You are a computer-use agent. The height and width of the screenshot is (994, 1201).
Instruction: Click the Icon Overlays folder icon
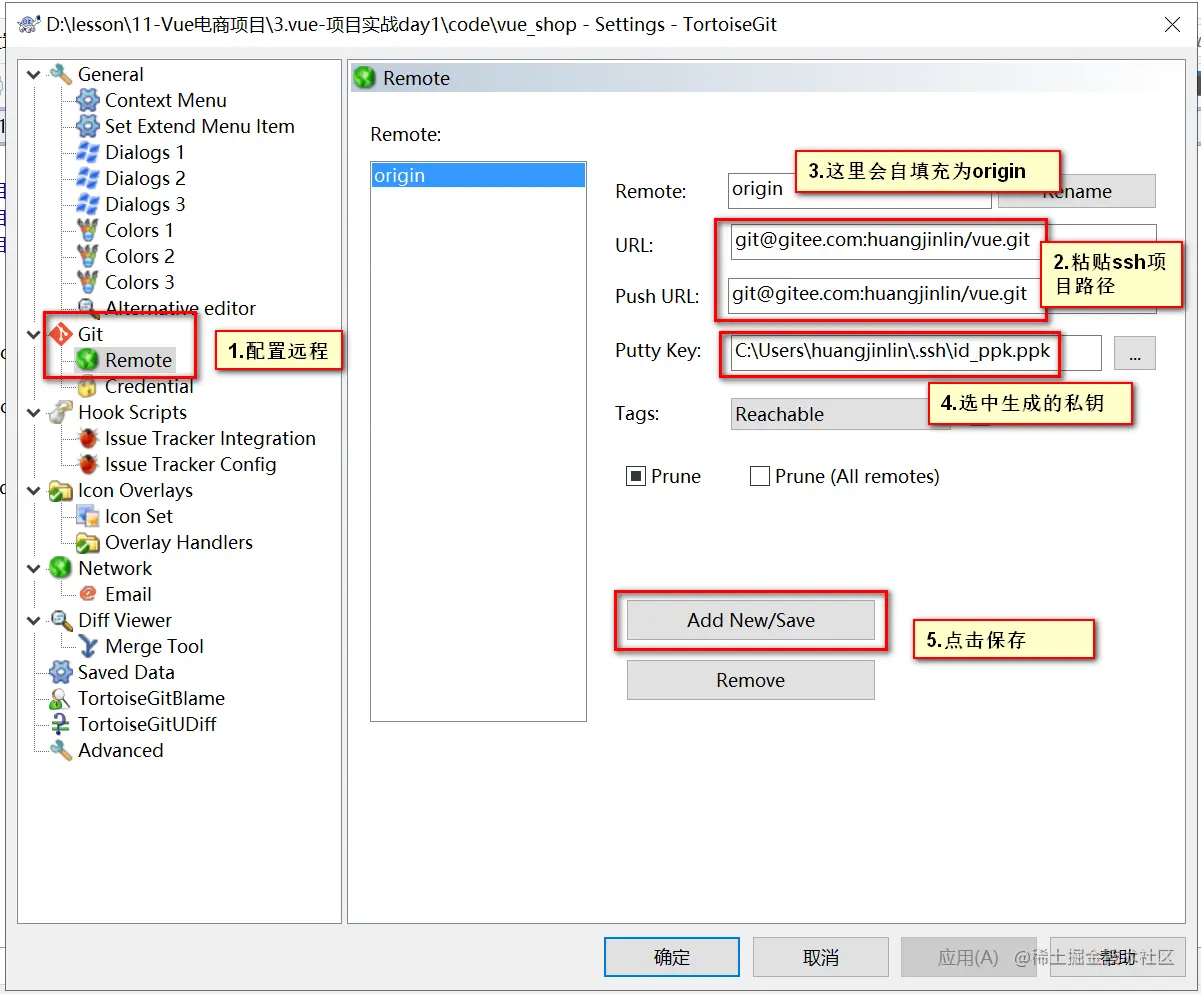coord(61,490)
